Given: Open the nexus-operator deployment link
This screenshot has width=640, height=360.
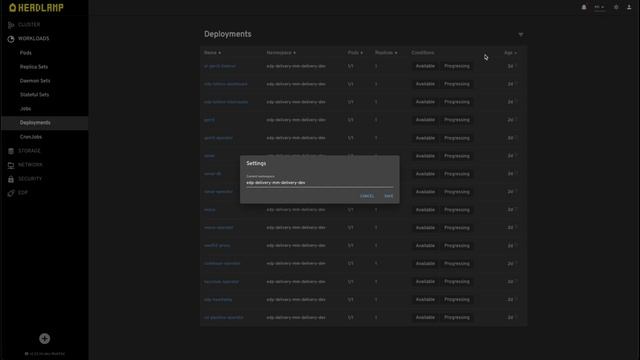Looking at the screenshot, I should click(x=218, y=228).
